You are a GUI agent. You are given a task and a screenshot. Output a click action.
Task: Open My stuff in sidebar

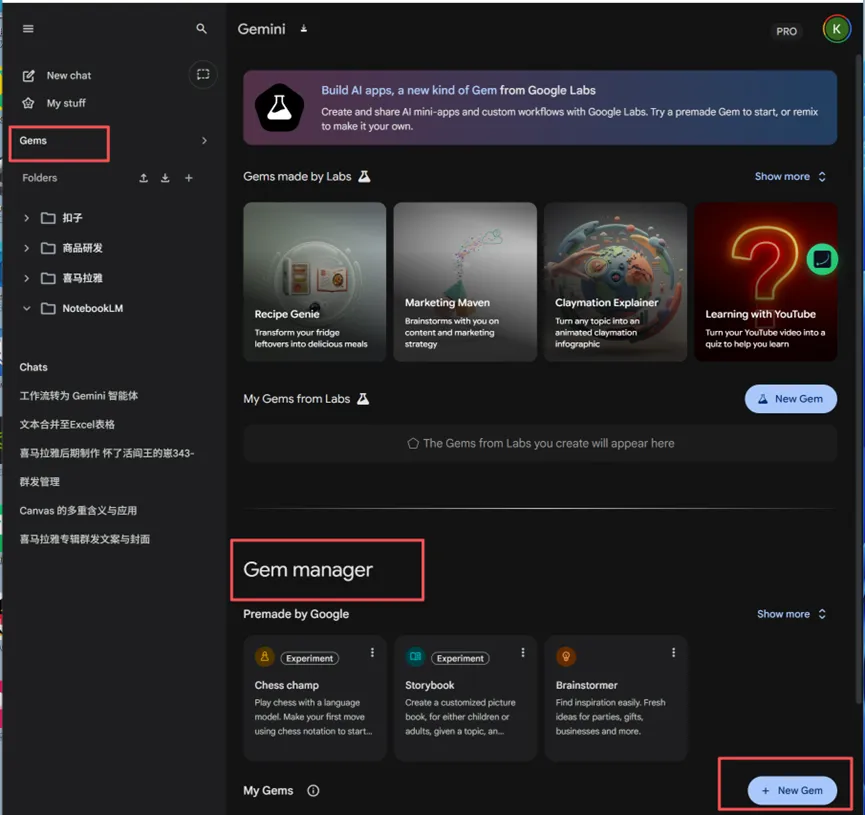point(66,103)
